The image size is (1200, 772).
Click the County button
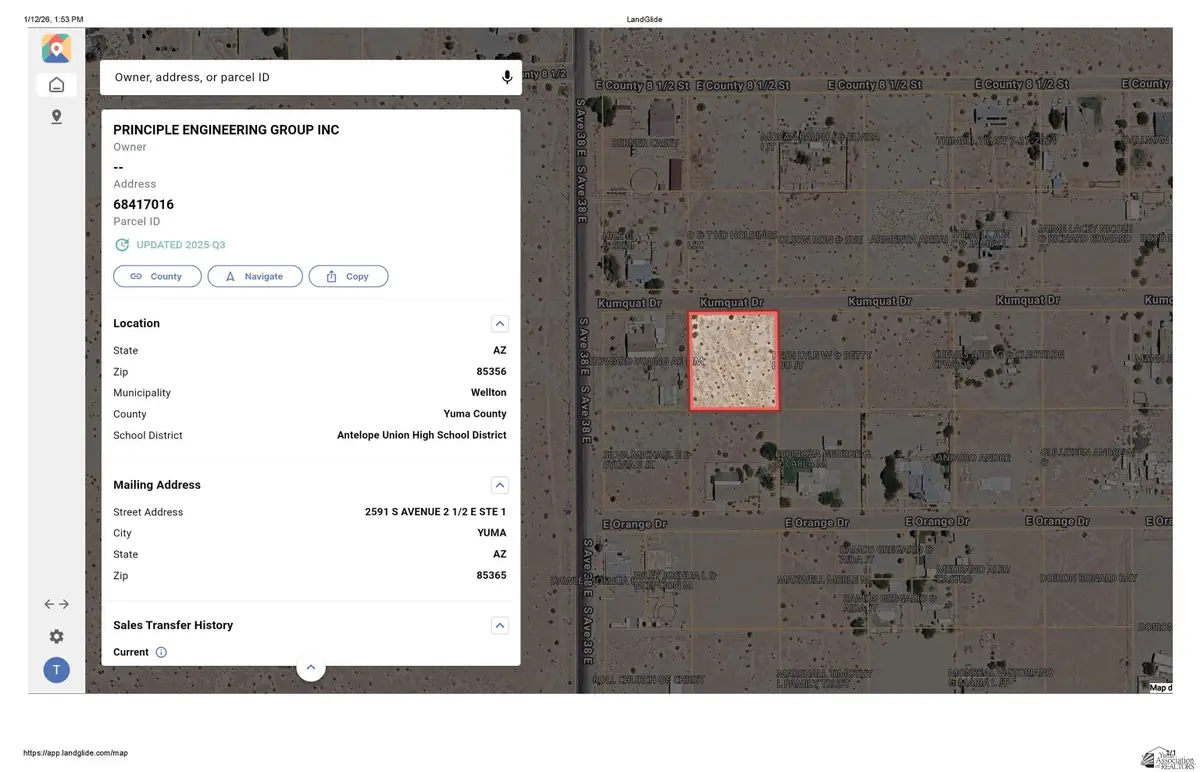coord(157,276)
